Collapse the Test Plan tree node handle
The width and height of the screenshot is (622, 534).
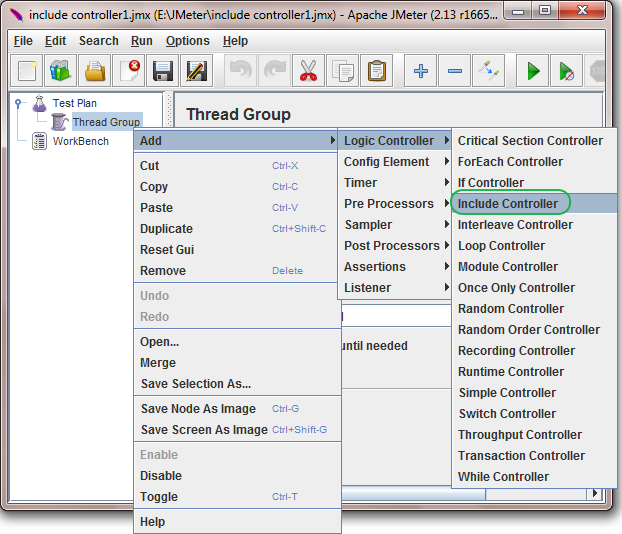18,104
